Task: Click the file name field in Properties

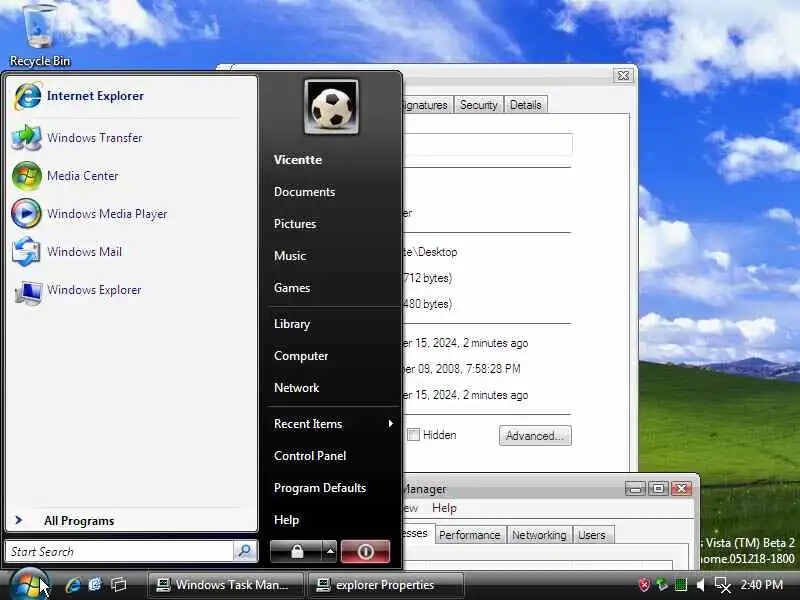Action: click(487, 144)
